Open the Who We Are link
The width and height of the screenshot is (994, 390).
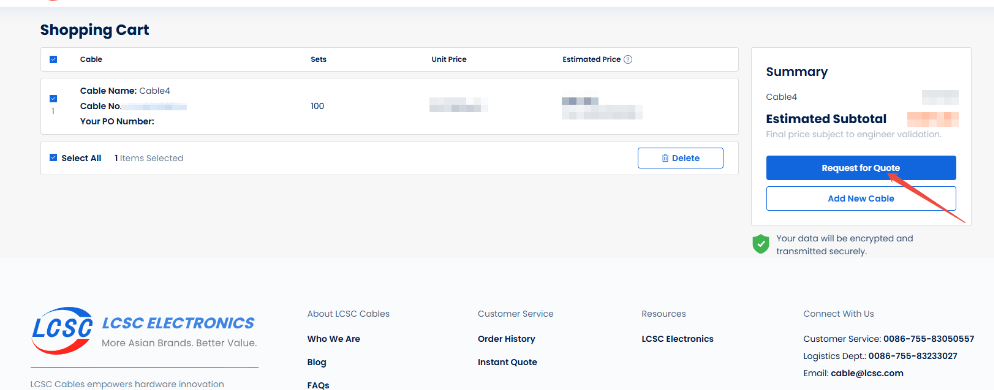point(333,339)
